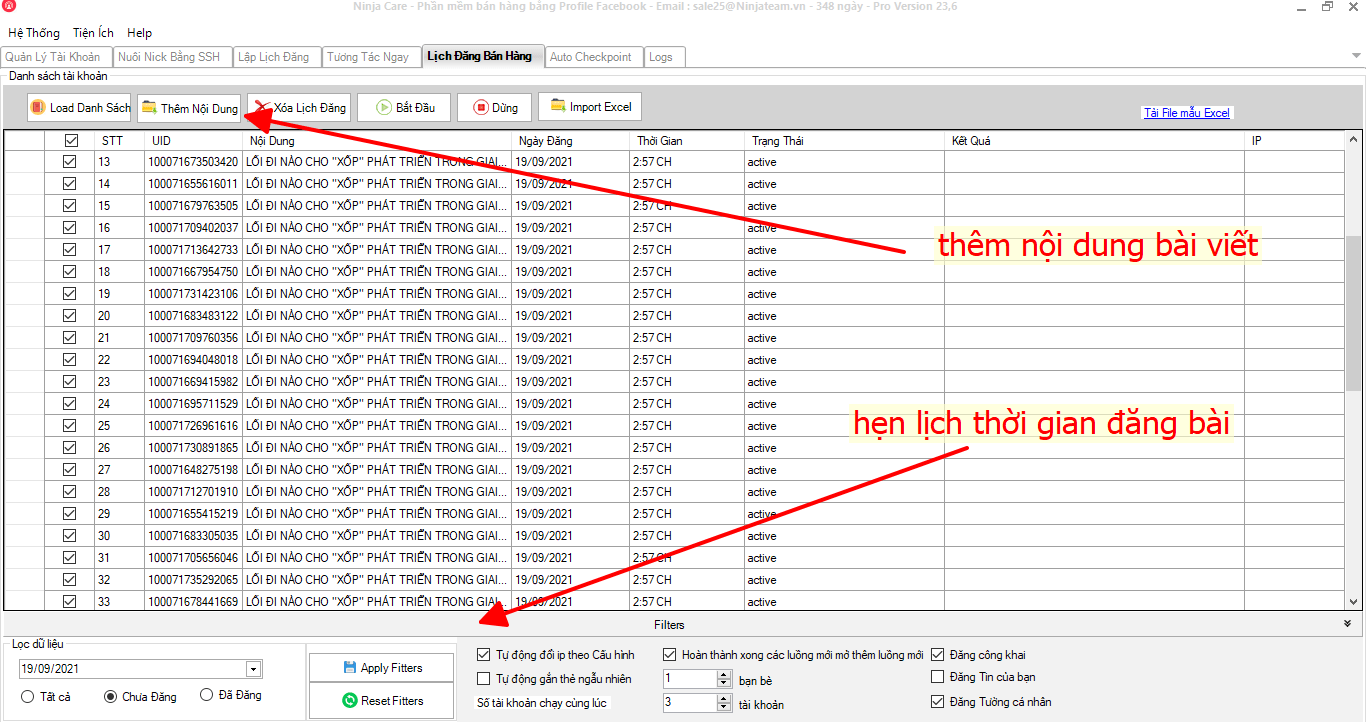The image size is (1366, 722).
Task: Uncheck the checkbox for row STT 20
Action: click(70, 315)
